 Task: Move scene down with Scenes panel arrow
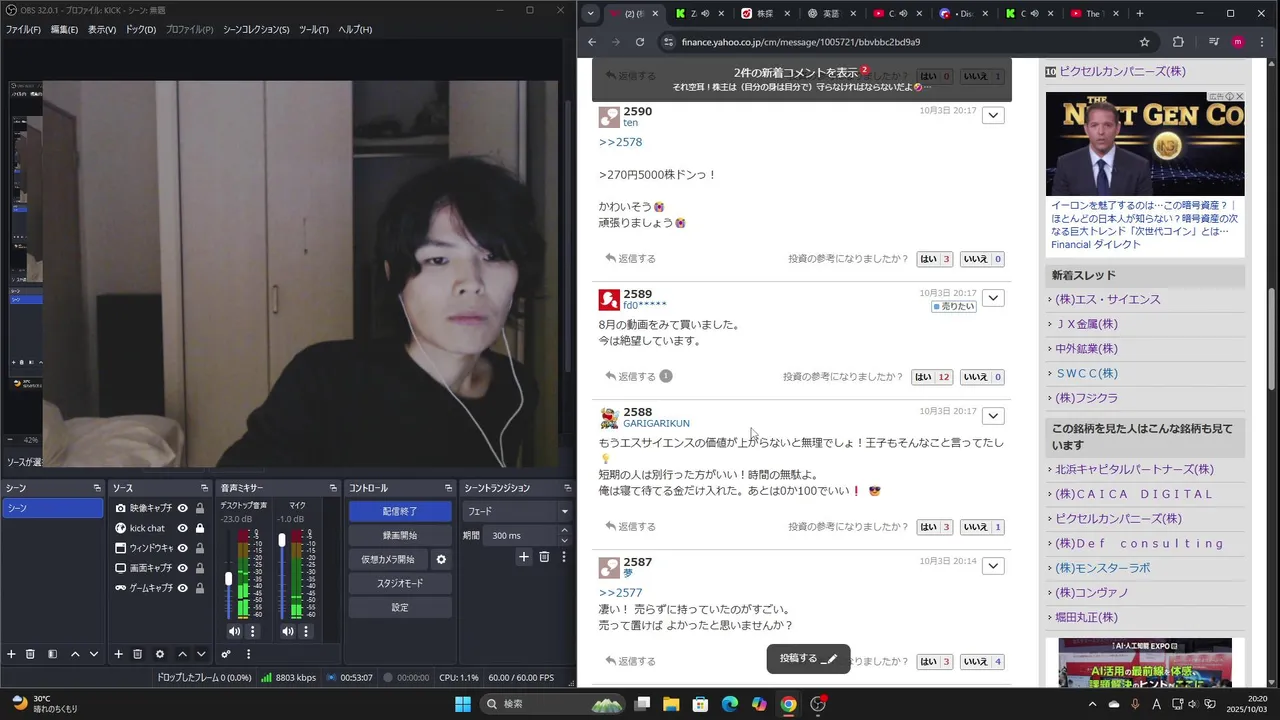[x=94, y=654]
